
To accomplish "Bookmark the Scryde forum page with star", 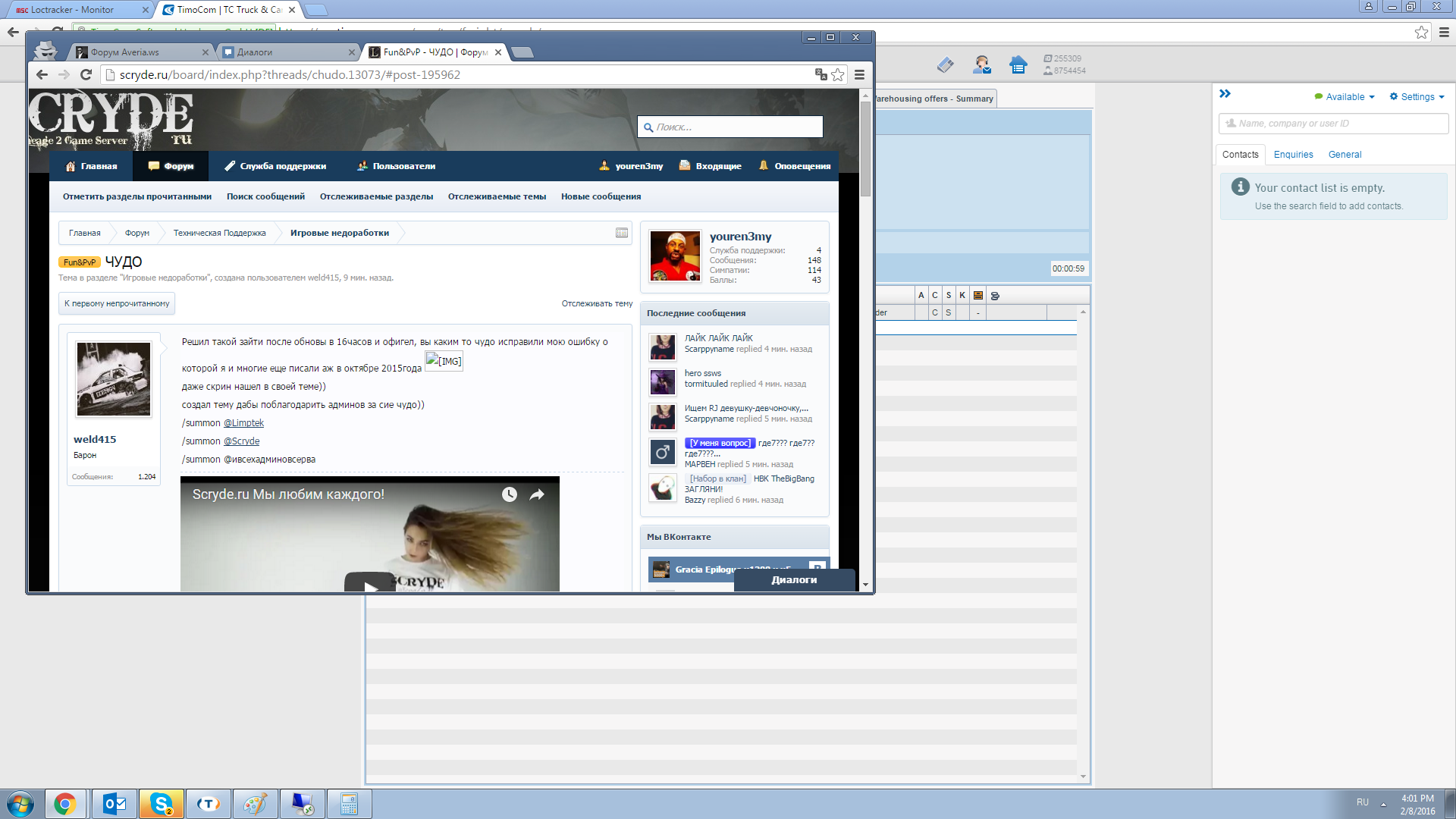I will coord(837,74).
